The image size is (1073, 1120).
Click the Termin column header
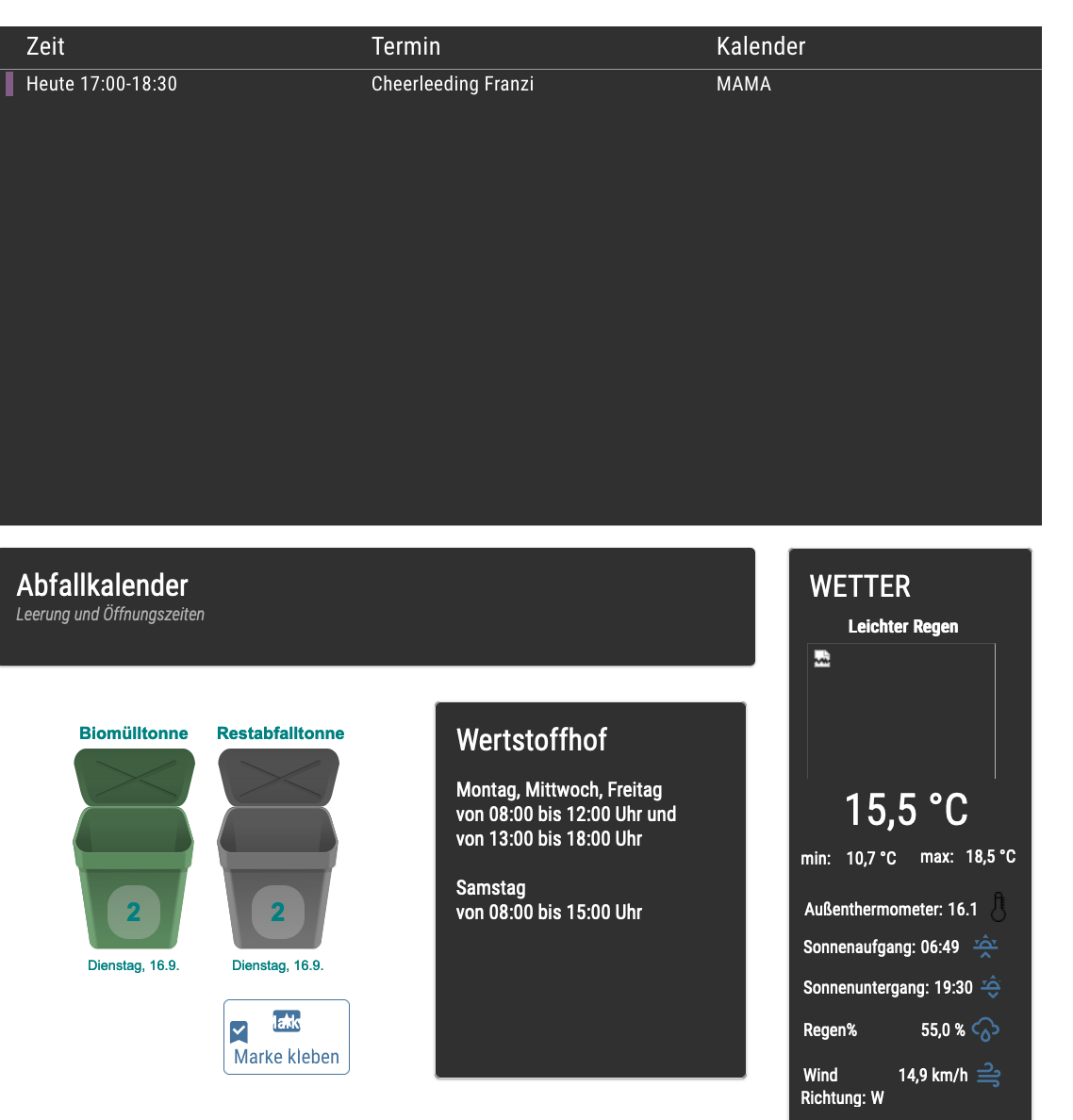tap(405, 46)
